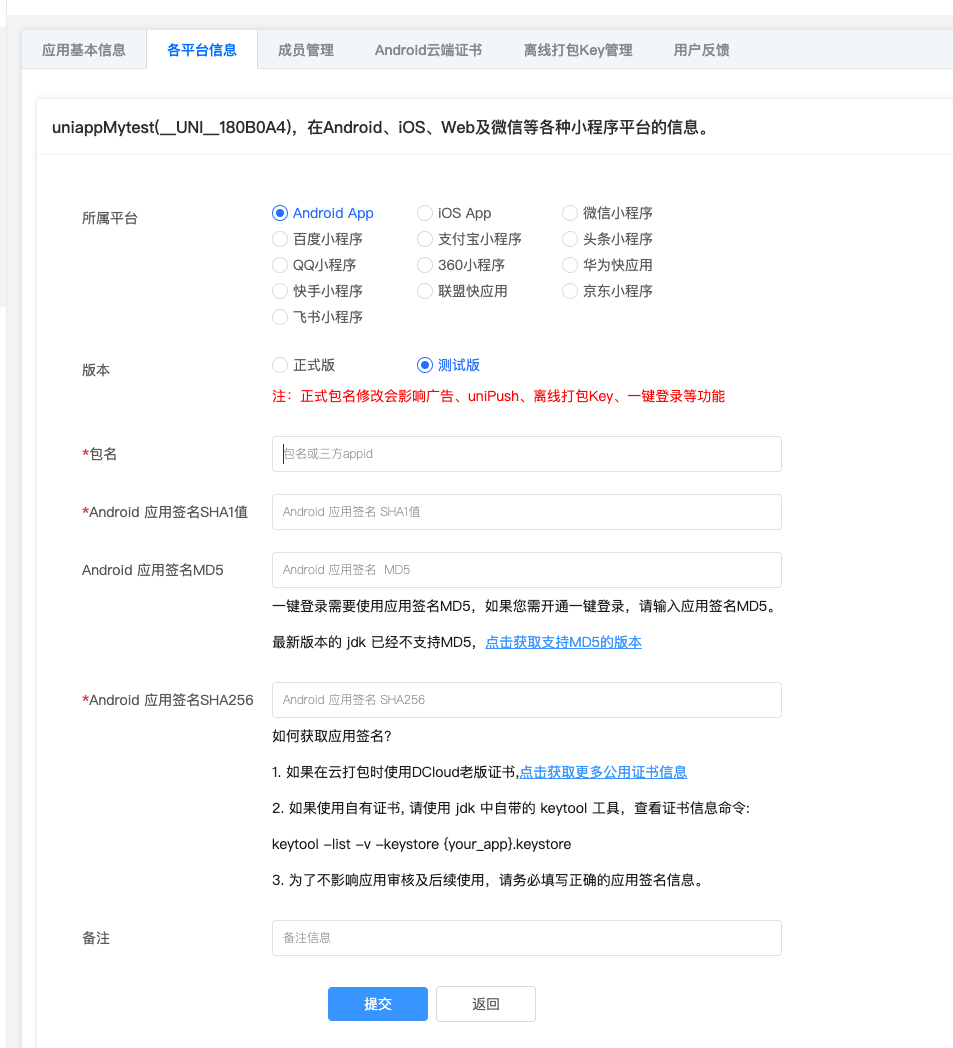Image resolution: width=953 pixels, height=1048 pixels.
Task: Click the 备注信息 input field
Action: tap(527, 938)
